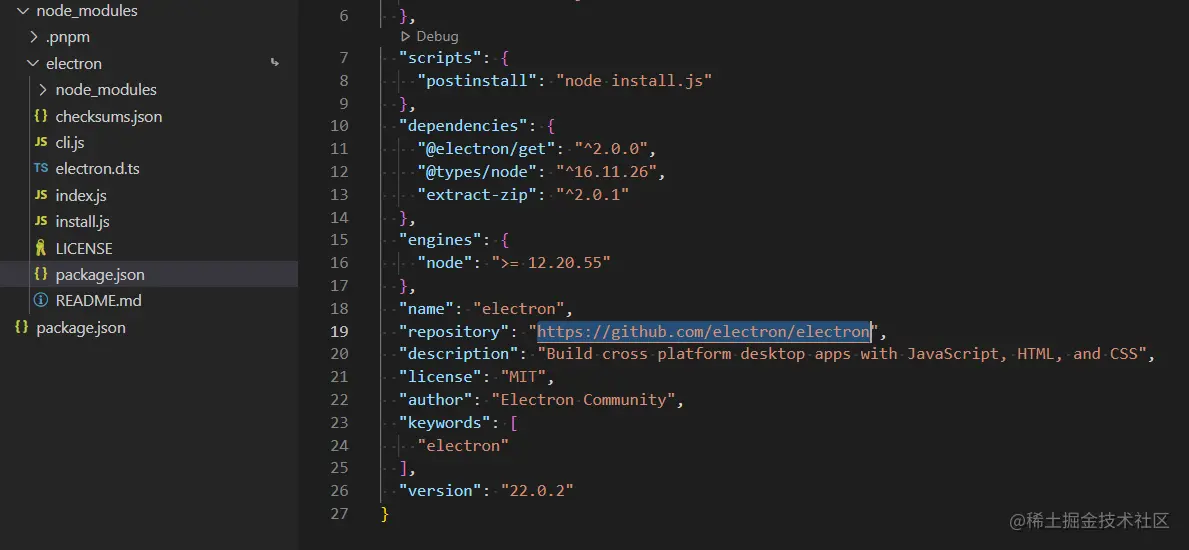Viewport: 1189px width, 550px height.
Task: Run the Debug code lens above scripts
Action: 430,36
